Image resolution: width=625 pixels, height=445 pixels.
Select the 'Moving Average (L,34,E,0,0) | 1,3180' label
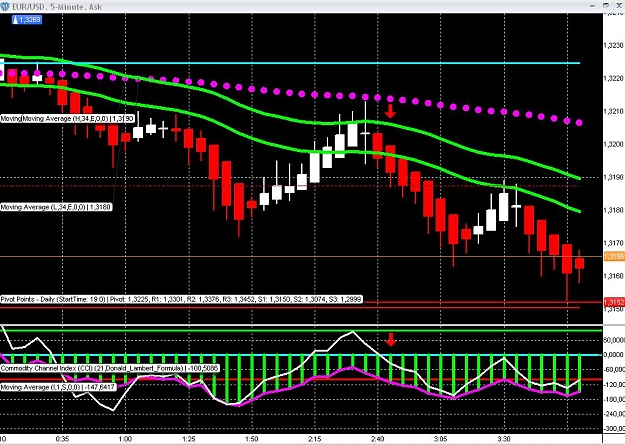coord(56,207)
